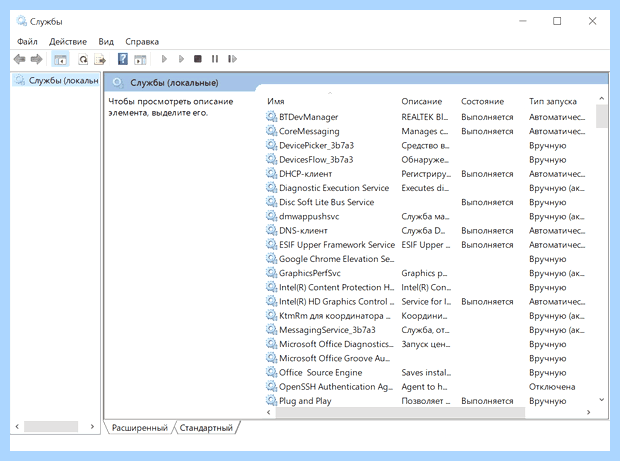Toggle the action pane toolbar icon

(140, 59)
